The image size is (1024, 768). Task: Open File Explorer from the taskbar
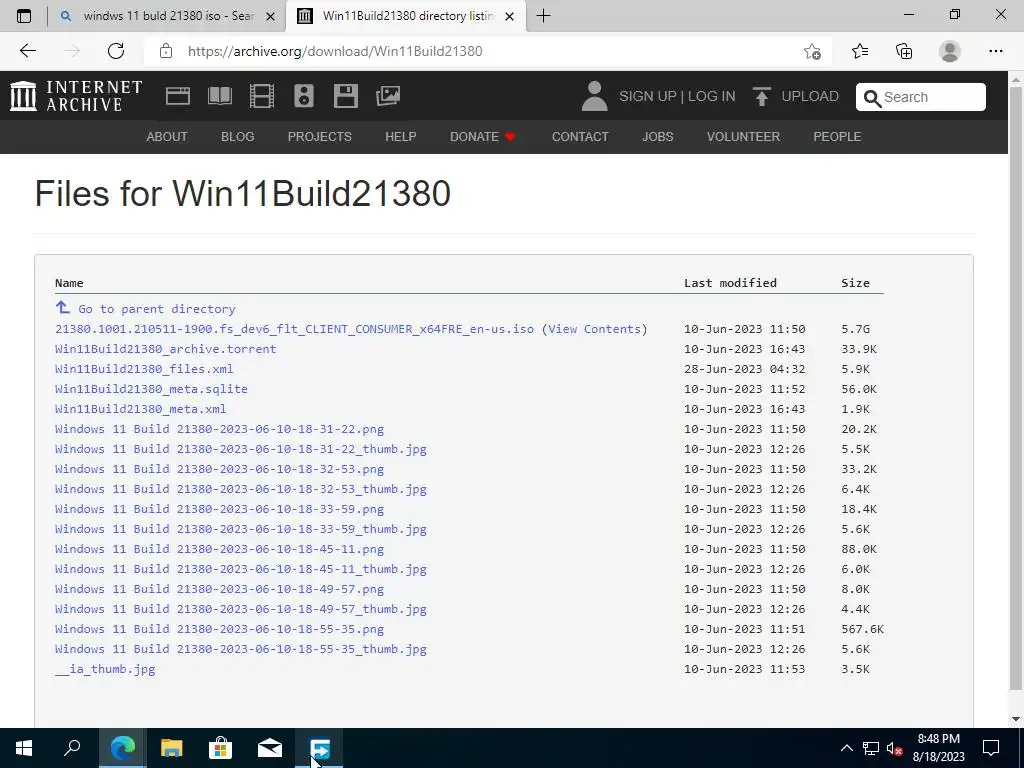pos(171,748)
